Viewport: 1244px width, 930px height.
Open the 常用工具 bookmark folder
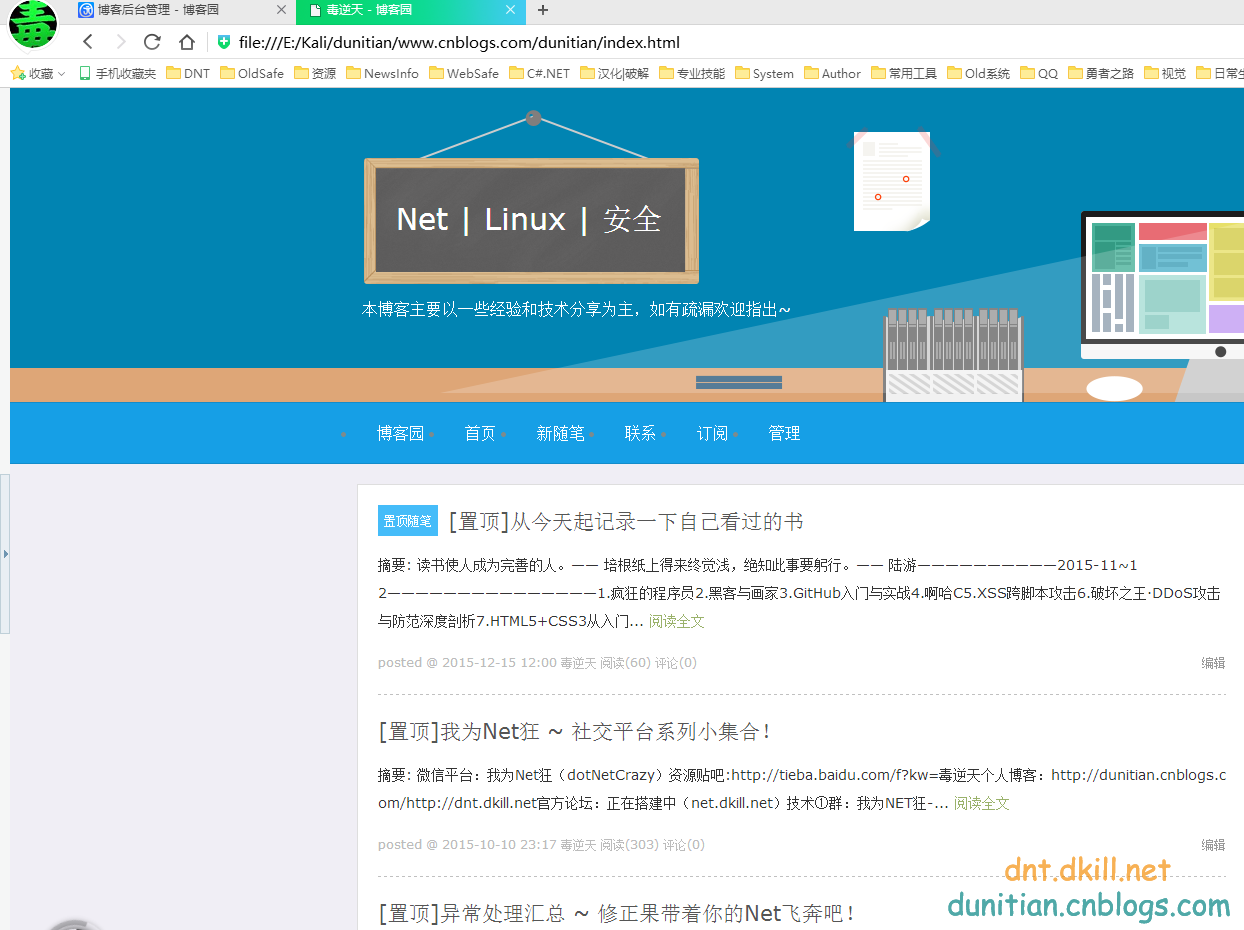[x=904, y=73]
